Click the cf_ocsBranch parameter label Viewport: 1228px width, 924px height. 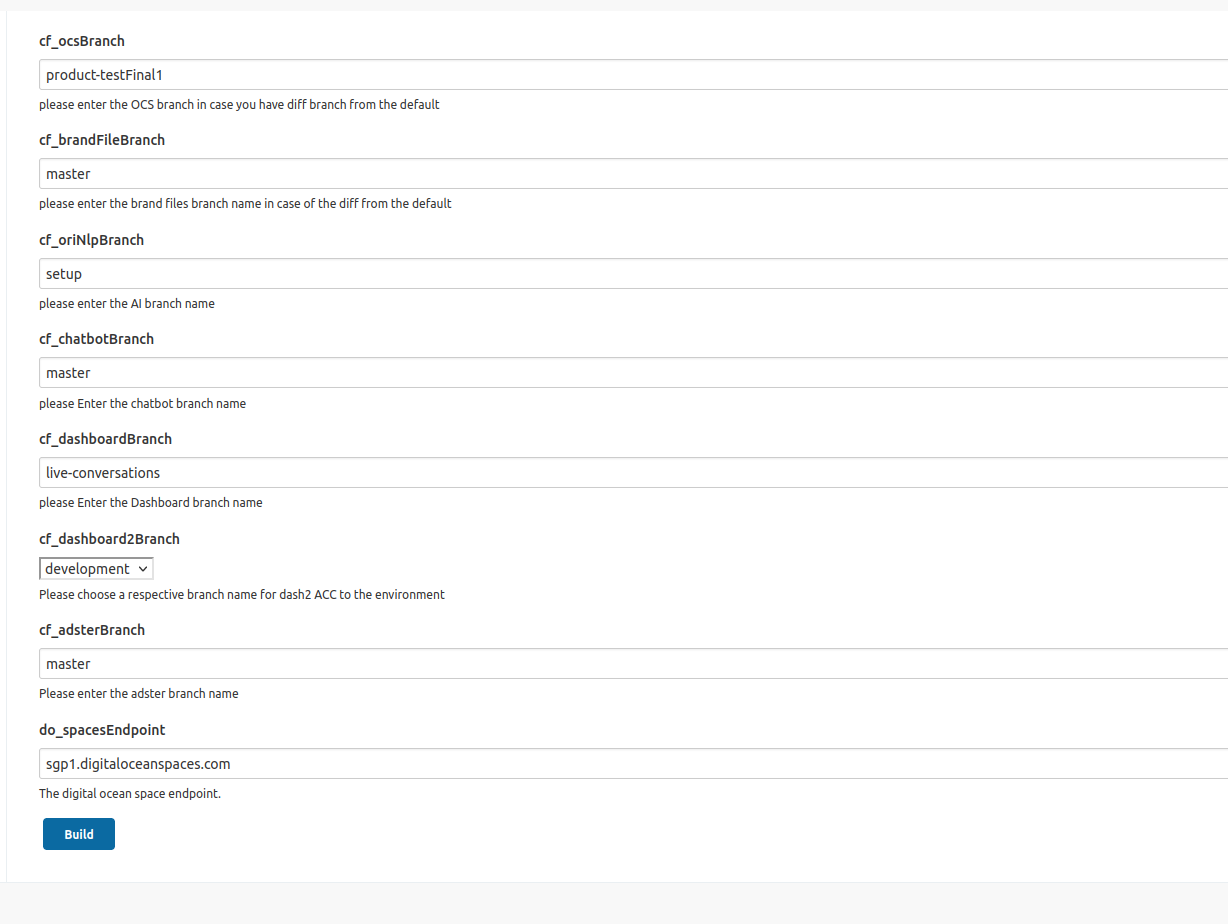point(82,41)
